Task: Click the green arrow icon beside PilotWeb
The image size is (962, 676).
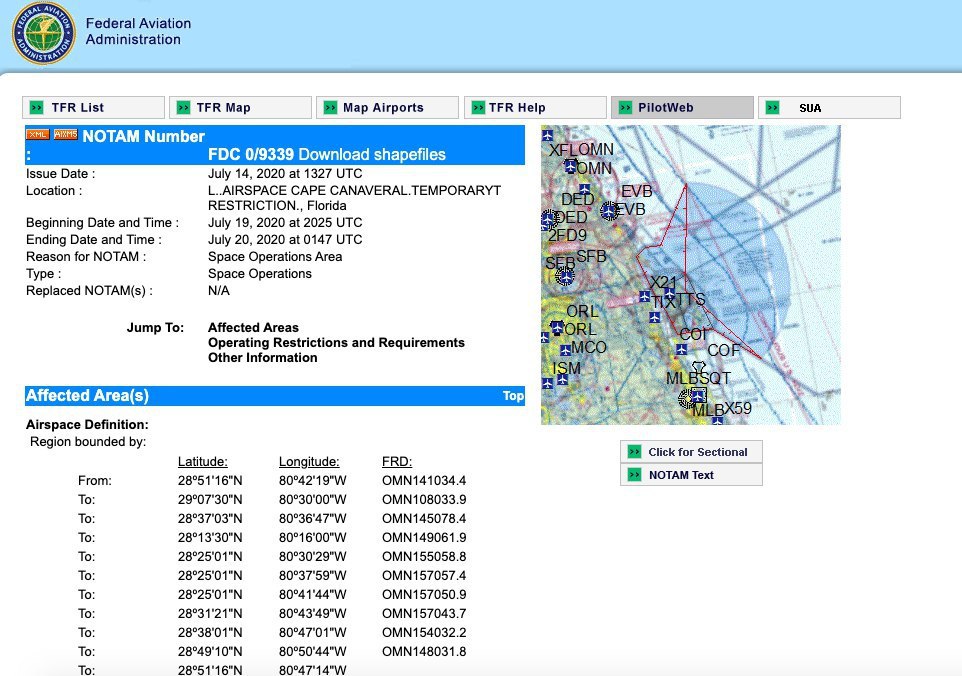Action: pos(625,107)
